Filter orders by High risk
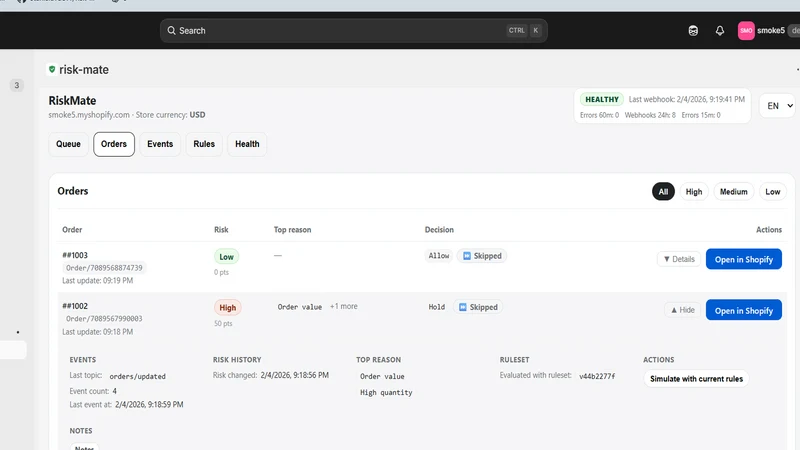Image resolution: width=800 pixels, height=450 pixels. click(x=694, y=191)
